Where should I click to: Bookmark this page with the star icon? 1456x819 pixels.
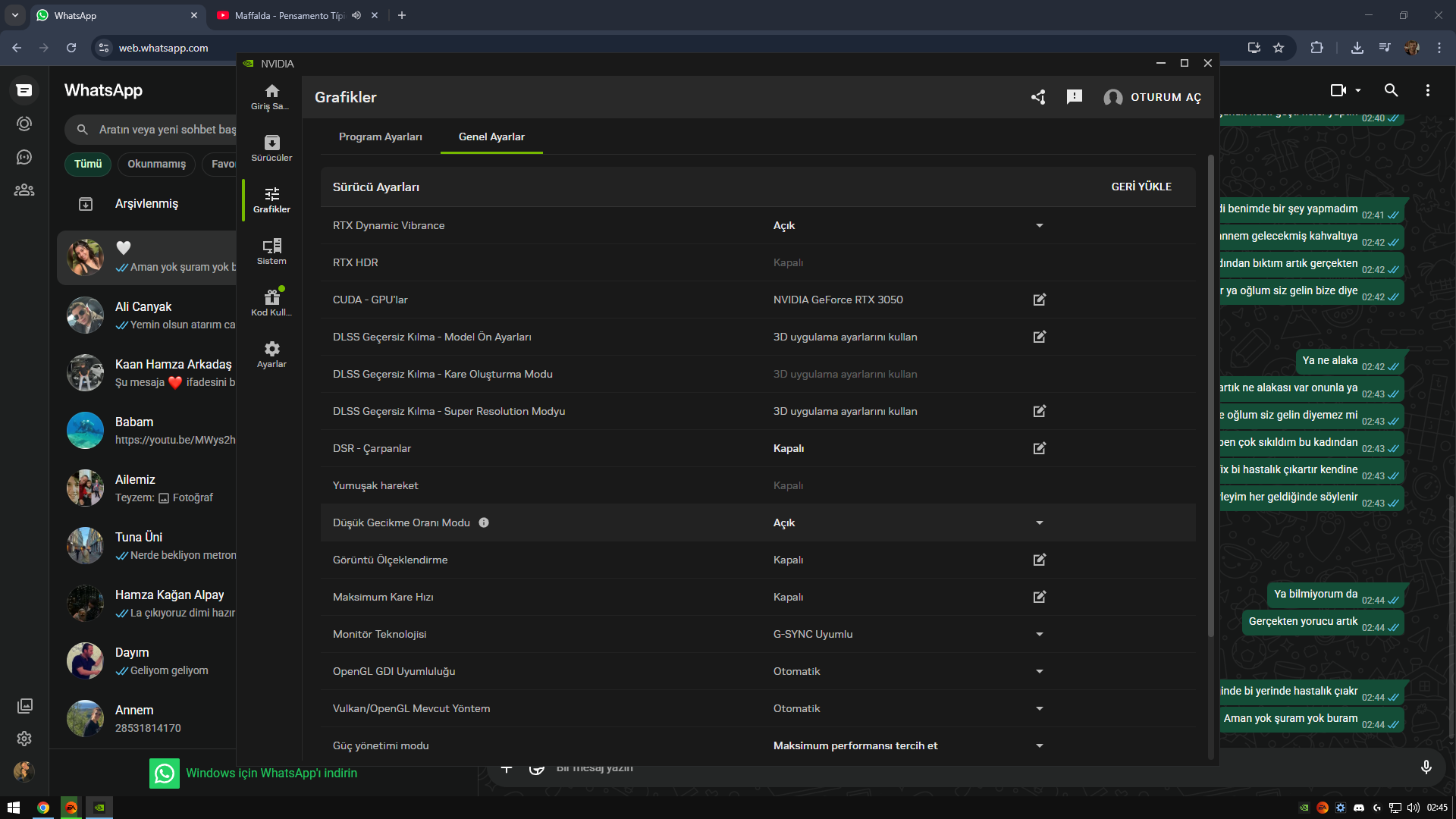coord(1279,48)
